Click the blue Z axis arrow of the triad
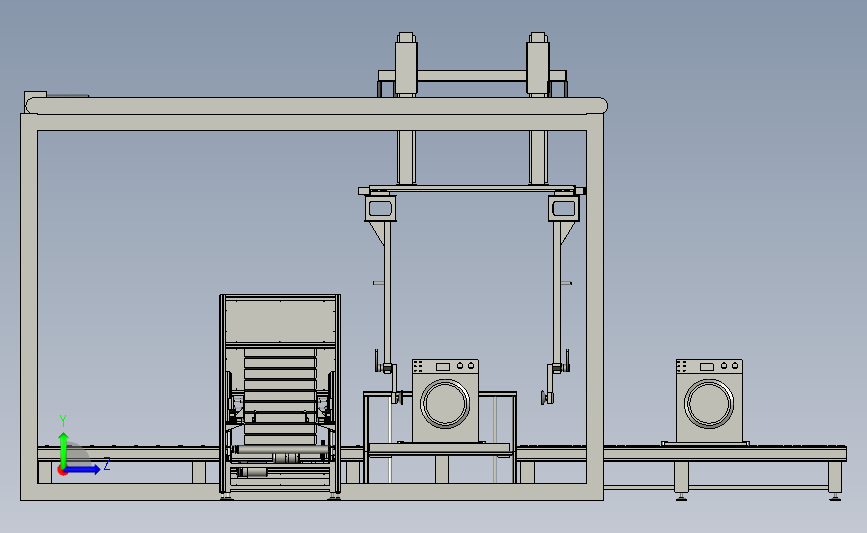Screen dimensions: 867x533 [83, 469]
